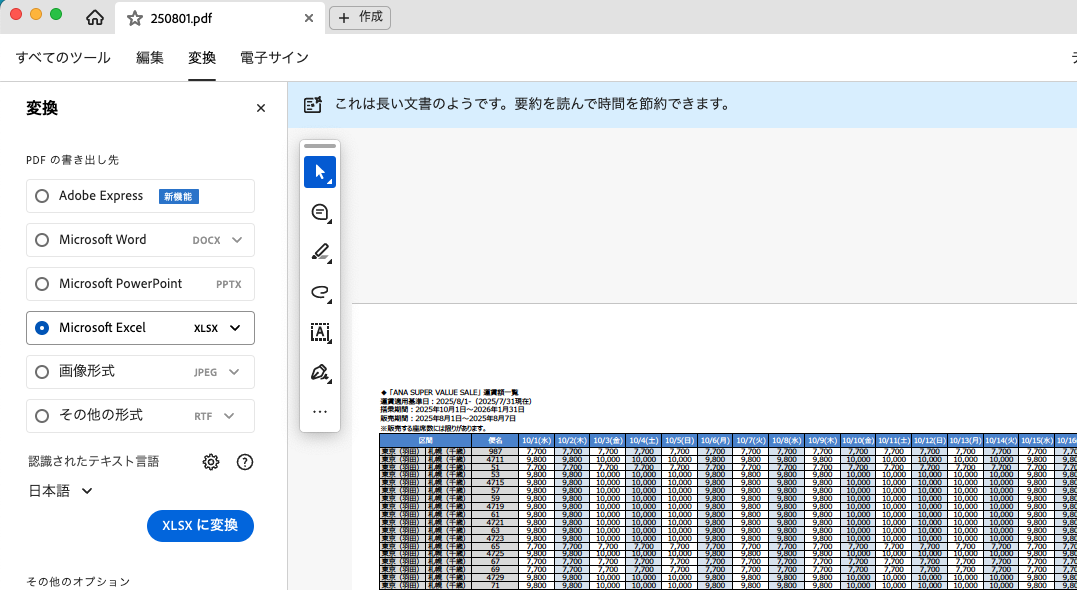Open more tools via three dots
1077x590 pixels.
point(320,412)
